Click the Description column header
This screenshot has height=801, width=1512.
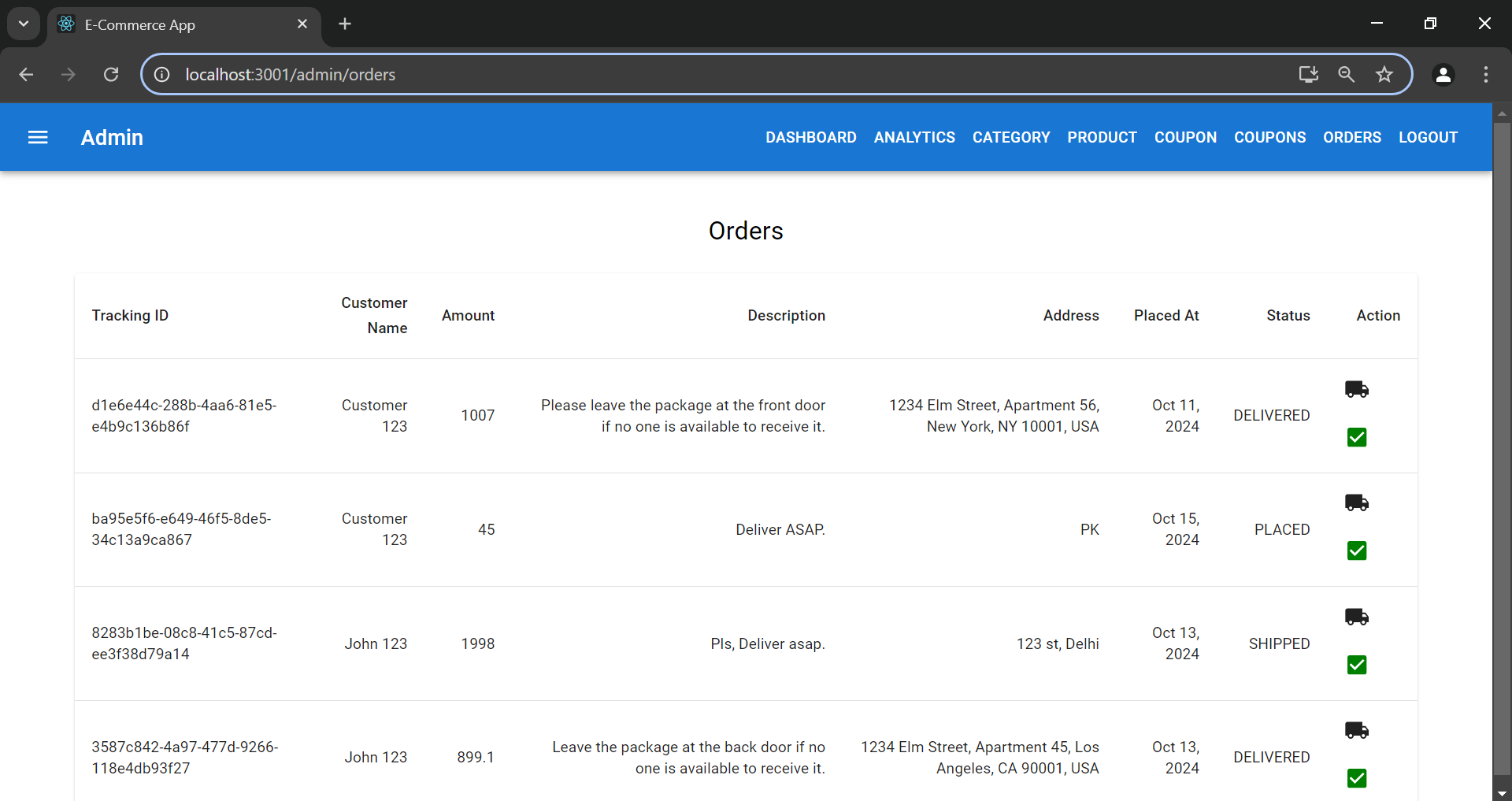click(786, 315)
